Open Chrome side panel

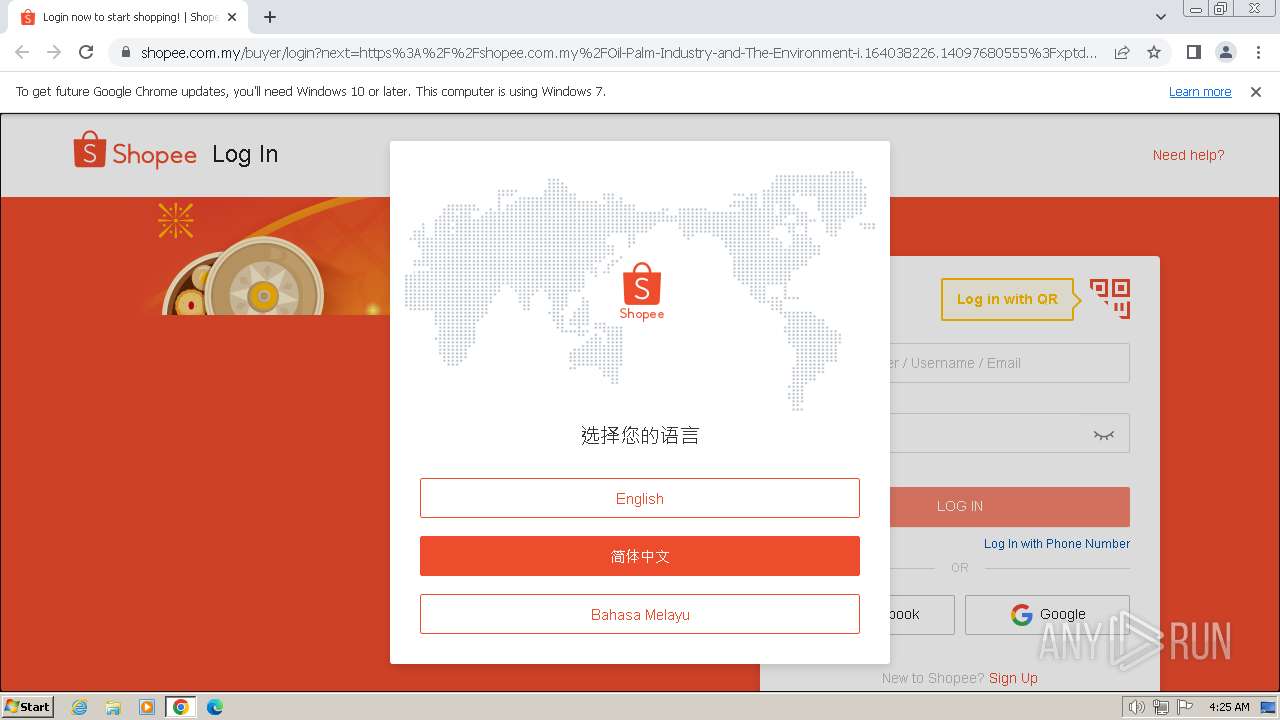click(x=1193, y=52)
